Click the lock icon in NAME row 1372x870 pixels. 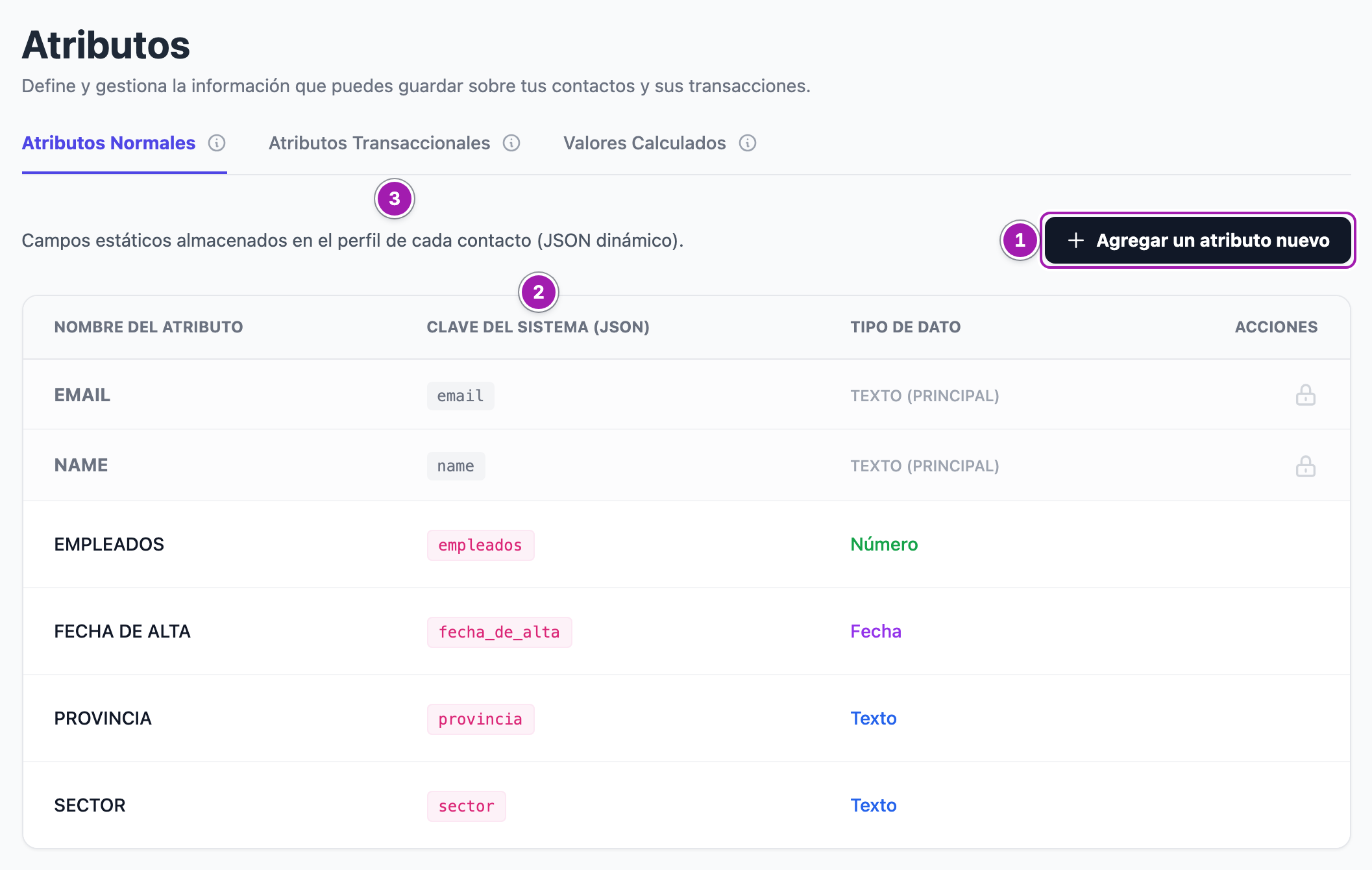pyautogui.click(x=1305, y=466)
